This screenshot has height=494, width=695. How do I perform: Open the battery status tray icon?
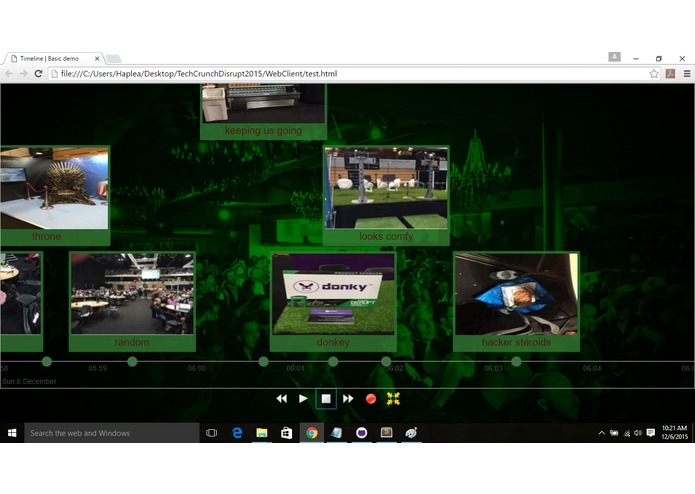[614, 433]
